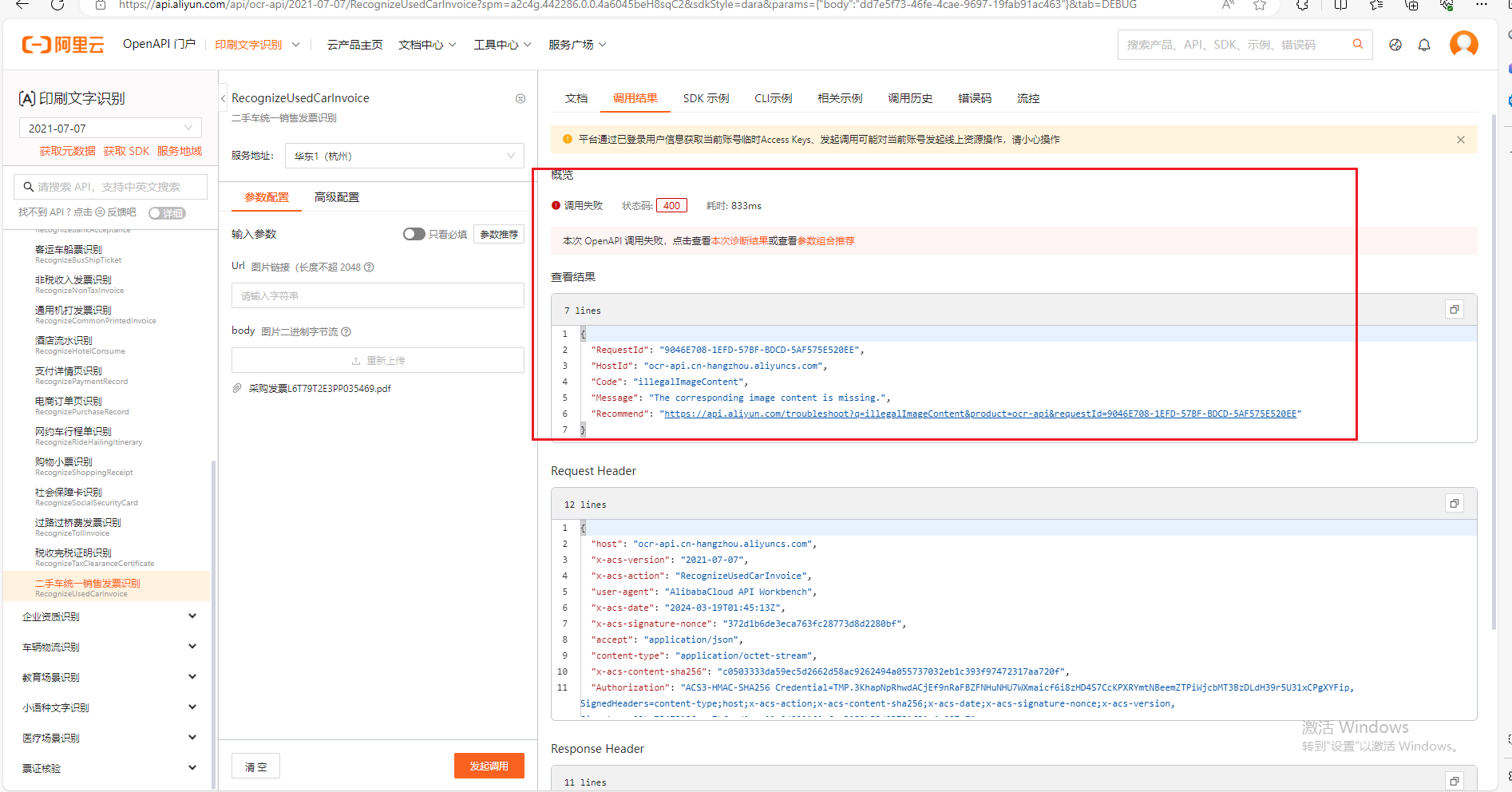Click the red call failed status icon
1512x792 pixels.
pos(556,206)
